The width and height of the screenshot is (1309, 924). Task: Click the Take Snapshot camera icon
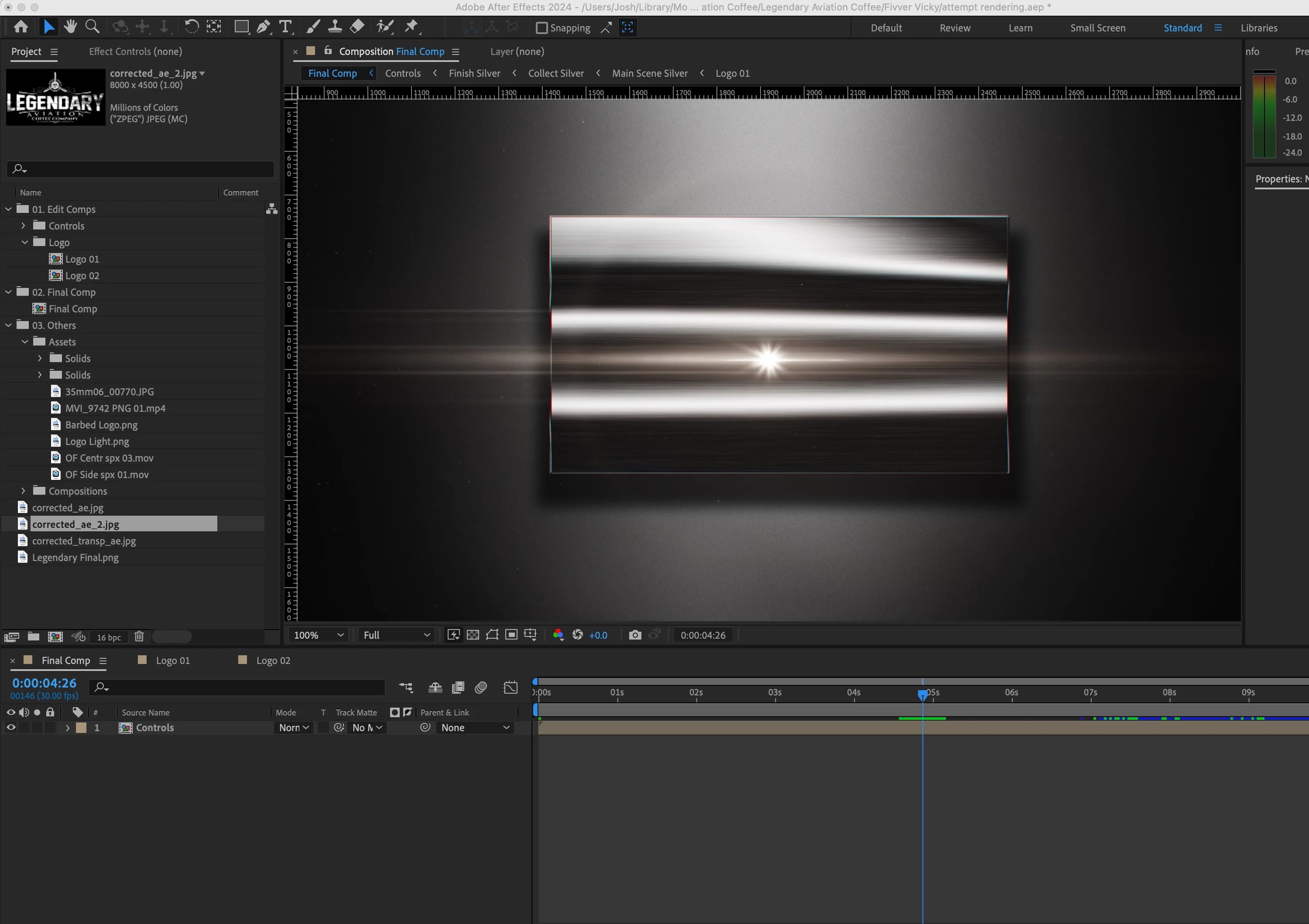click(x=634, y=635)
